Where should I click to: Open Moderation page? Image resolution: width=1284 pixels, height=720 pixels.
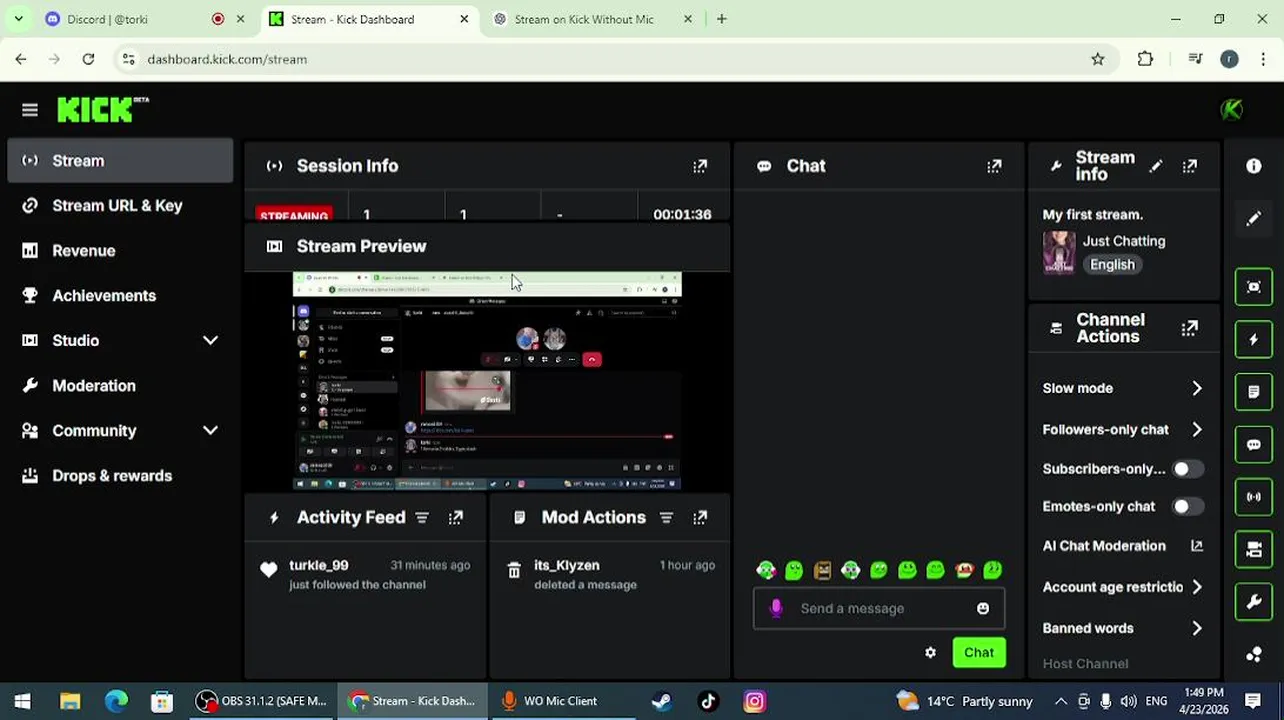point(120,386)
